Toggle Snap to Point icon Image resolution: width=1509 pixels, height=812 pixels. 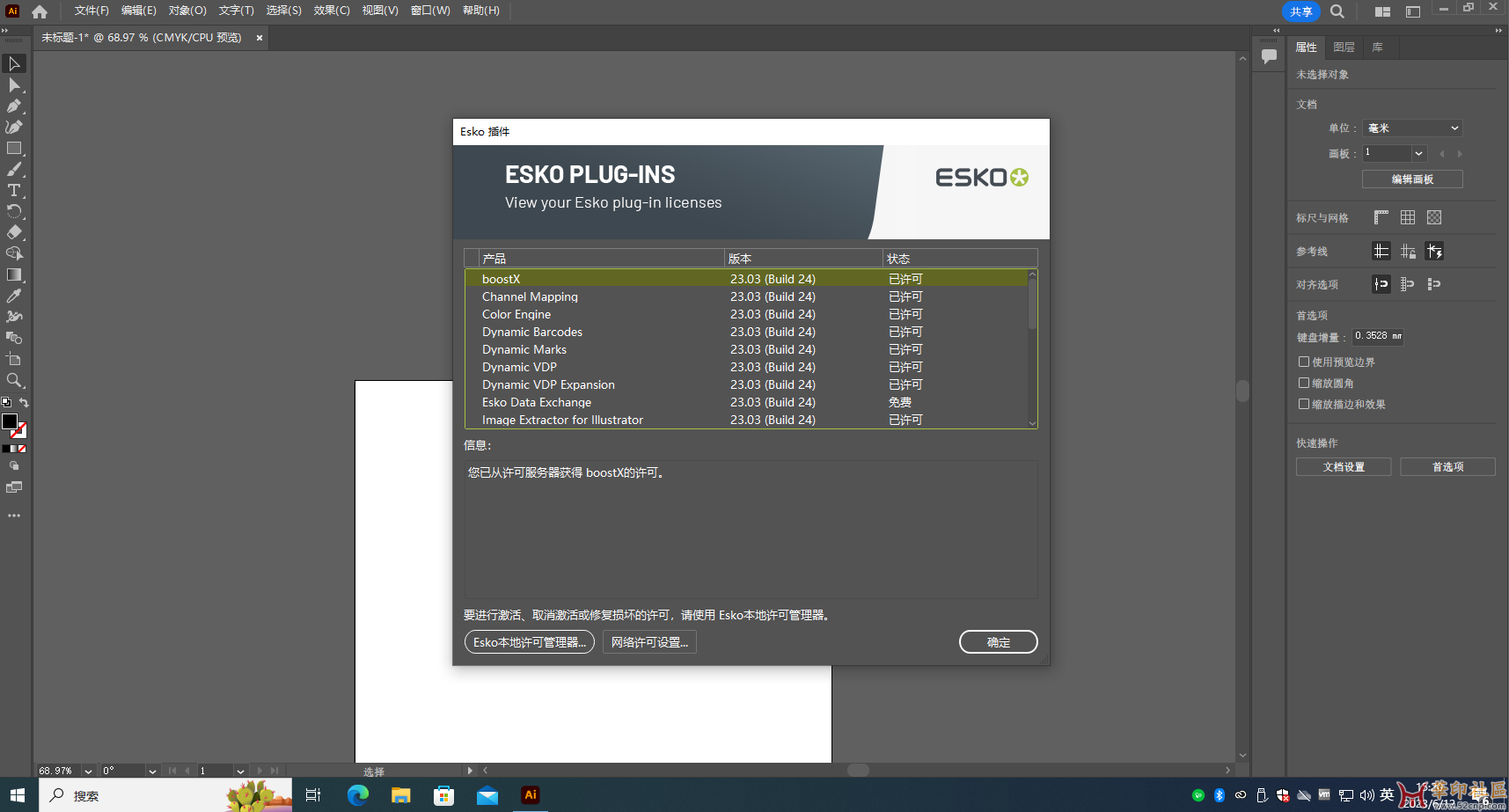(x=1381, y=284)
